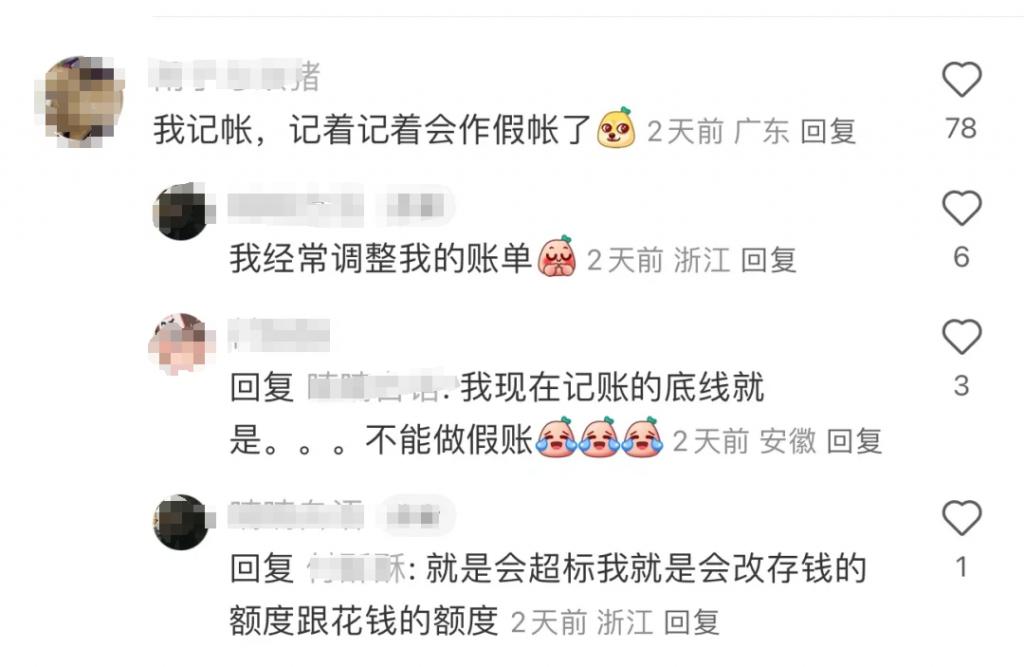Like the comment with 78 likes

point(961,80)
